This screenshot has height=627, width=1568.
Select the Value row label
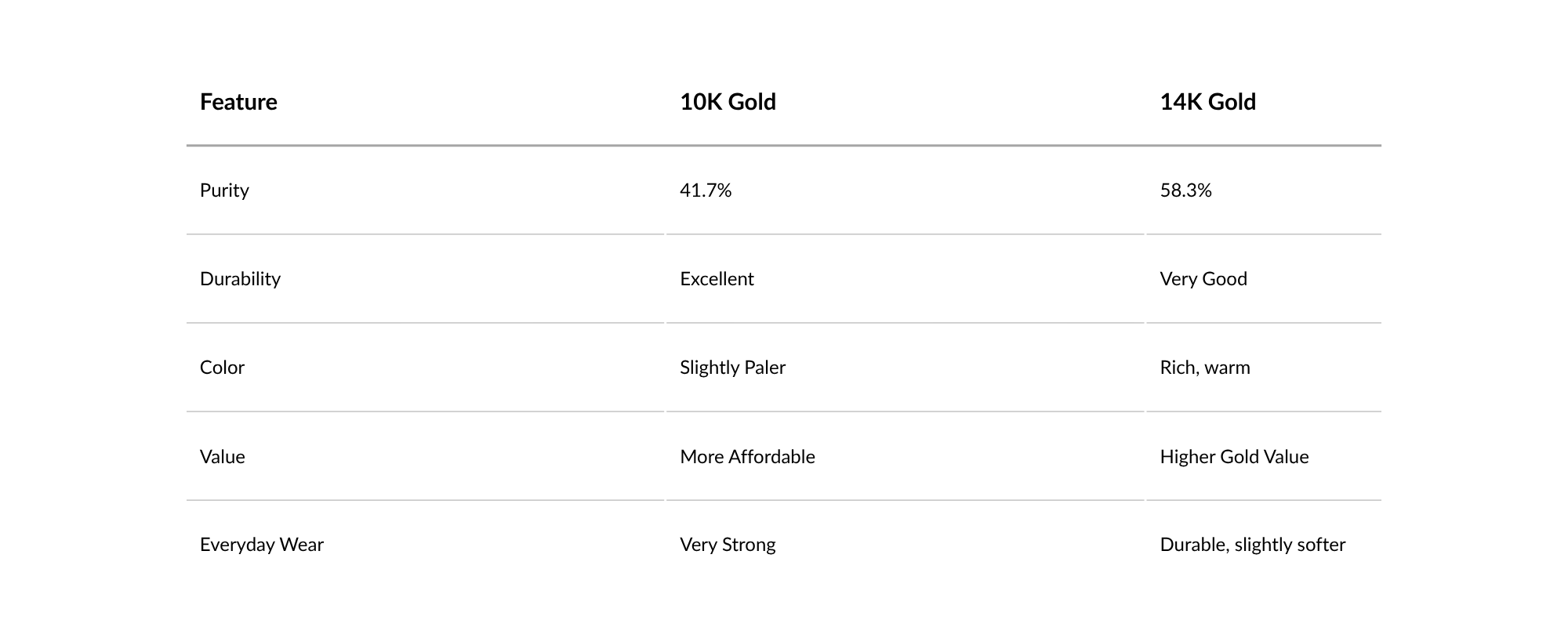[x=222, y=457]
